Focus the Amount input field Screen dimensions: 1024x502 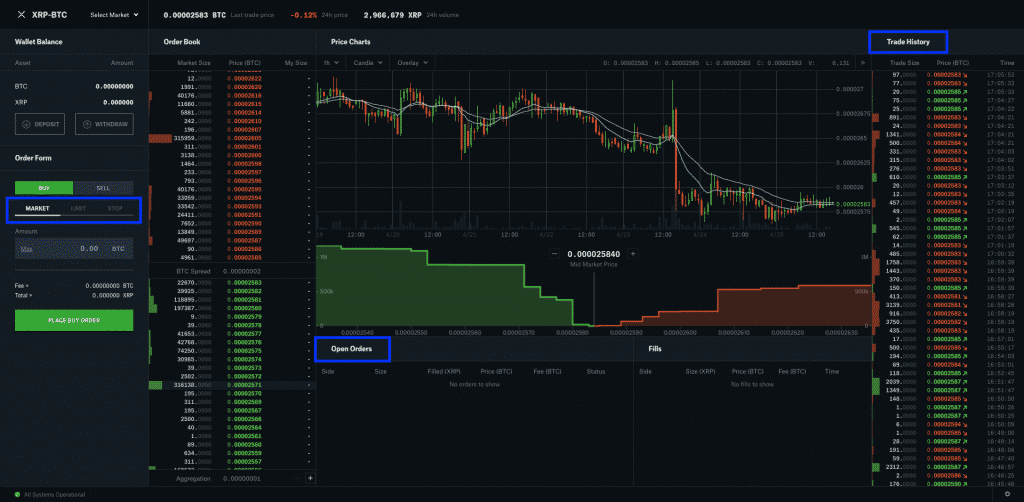[74, 249]
